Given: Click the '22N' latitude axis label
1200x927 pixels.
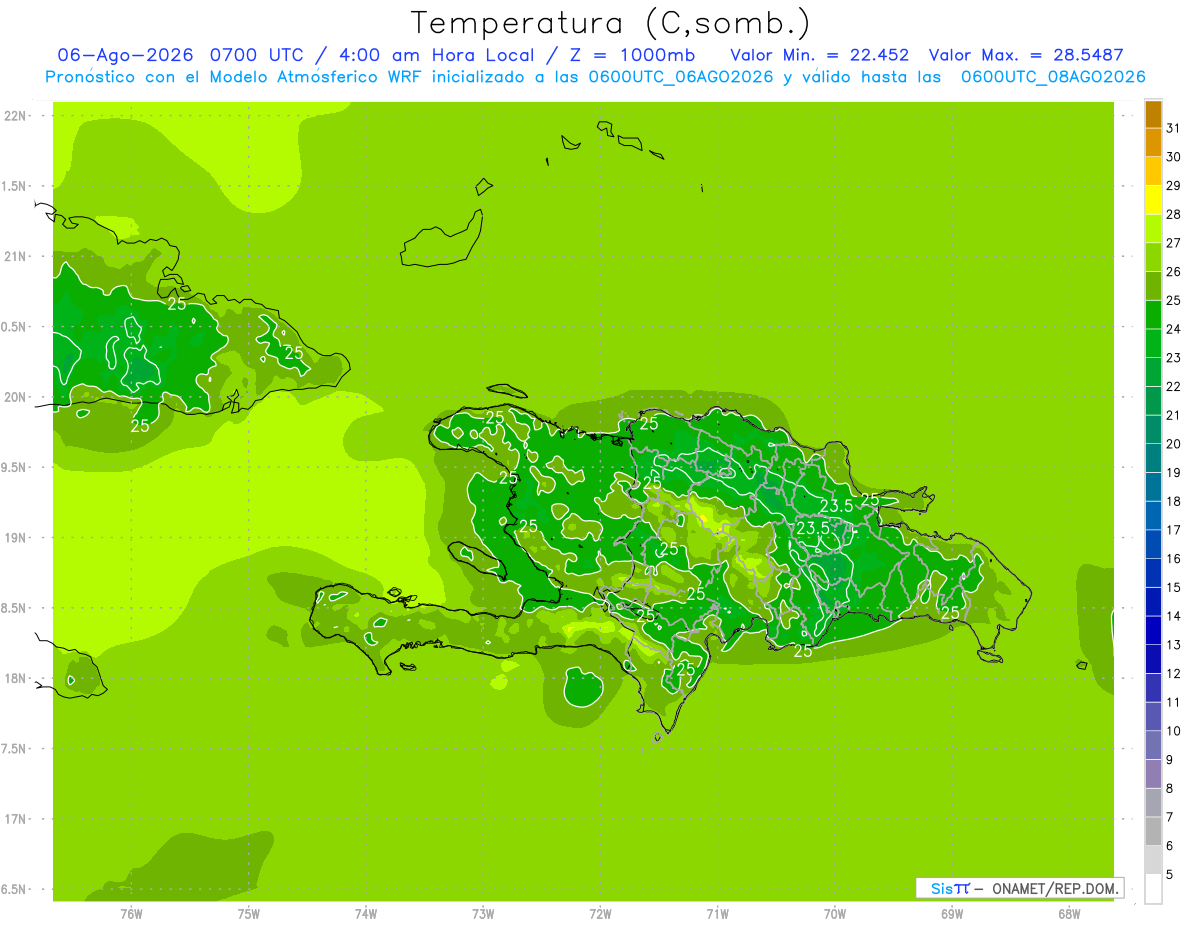Looking at the screenshot, I should pyautogui.click(x=15, y=116).
